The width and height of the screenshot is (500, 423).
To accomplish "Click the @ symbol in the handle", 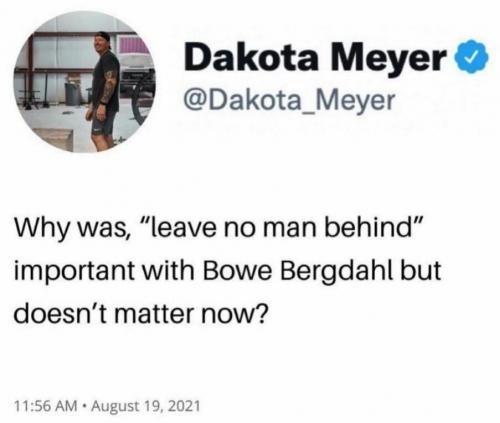I will pyautogui.click(x=194, y=101).
